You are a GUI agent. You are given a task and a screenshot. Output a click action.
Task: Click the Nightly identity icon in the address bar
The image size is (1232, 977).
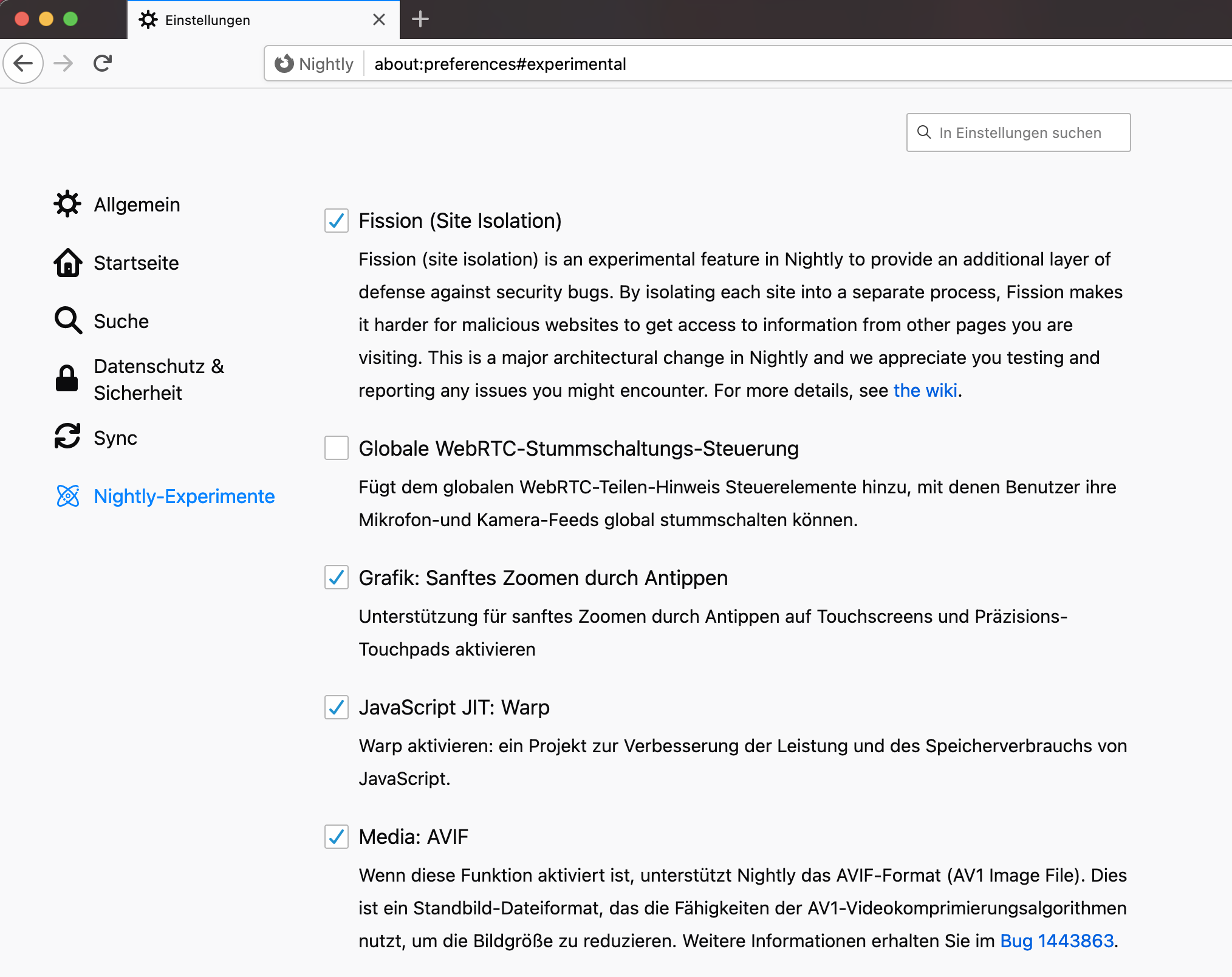click(x=284, y=64)
